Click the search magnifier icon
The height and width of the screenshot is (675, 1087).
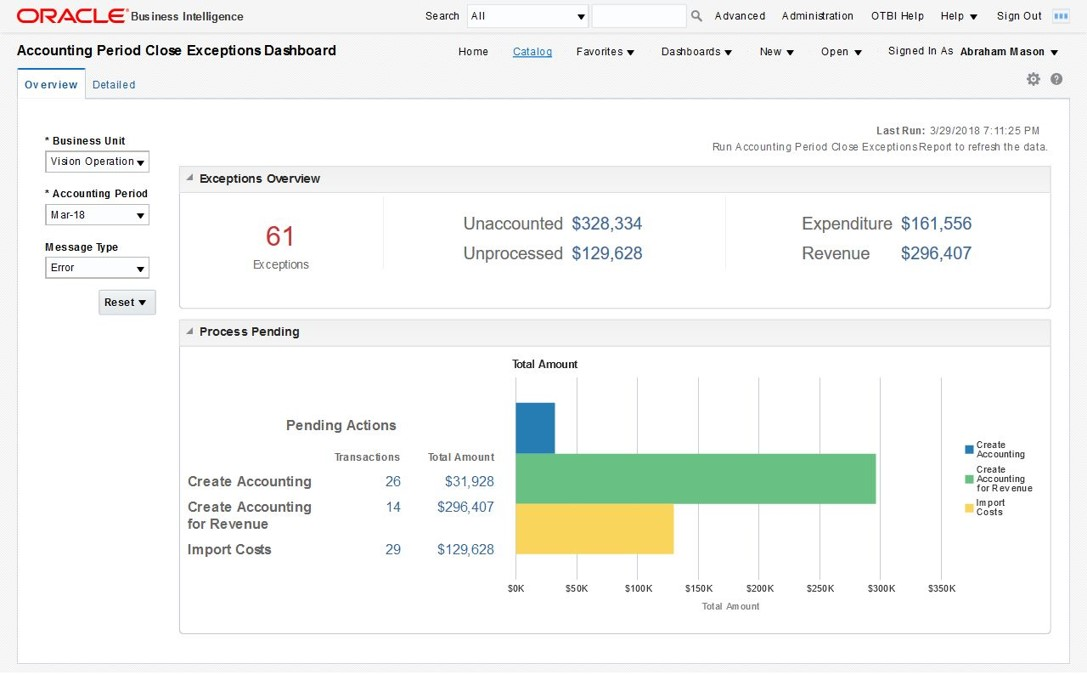(x=697, y=16)
